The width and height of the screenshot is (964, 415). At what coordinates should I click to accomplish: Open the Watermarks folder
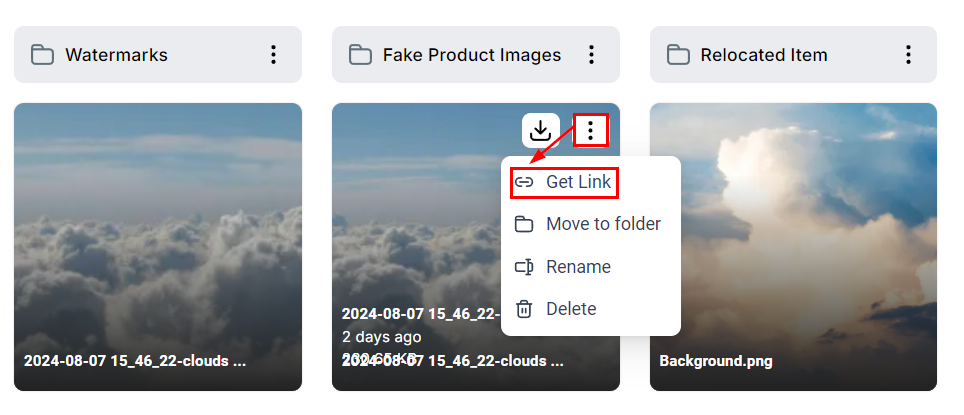pos(158,55)
